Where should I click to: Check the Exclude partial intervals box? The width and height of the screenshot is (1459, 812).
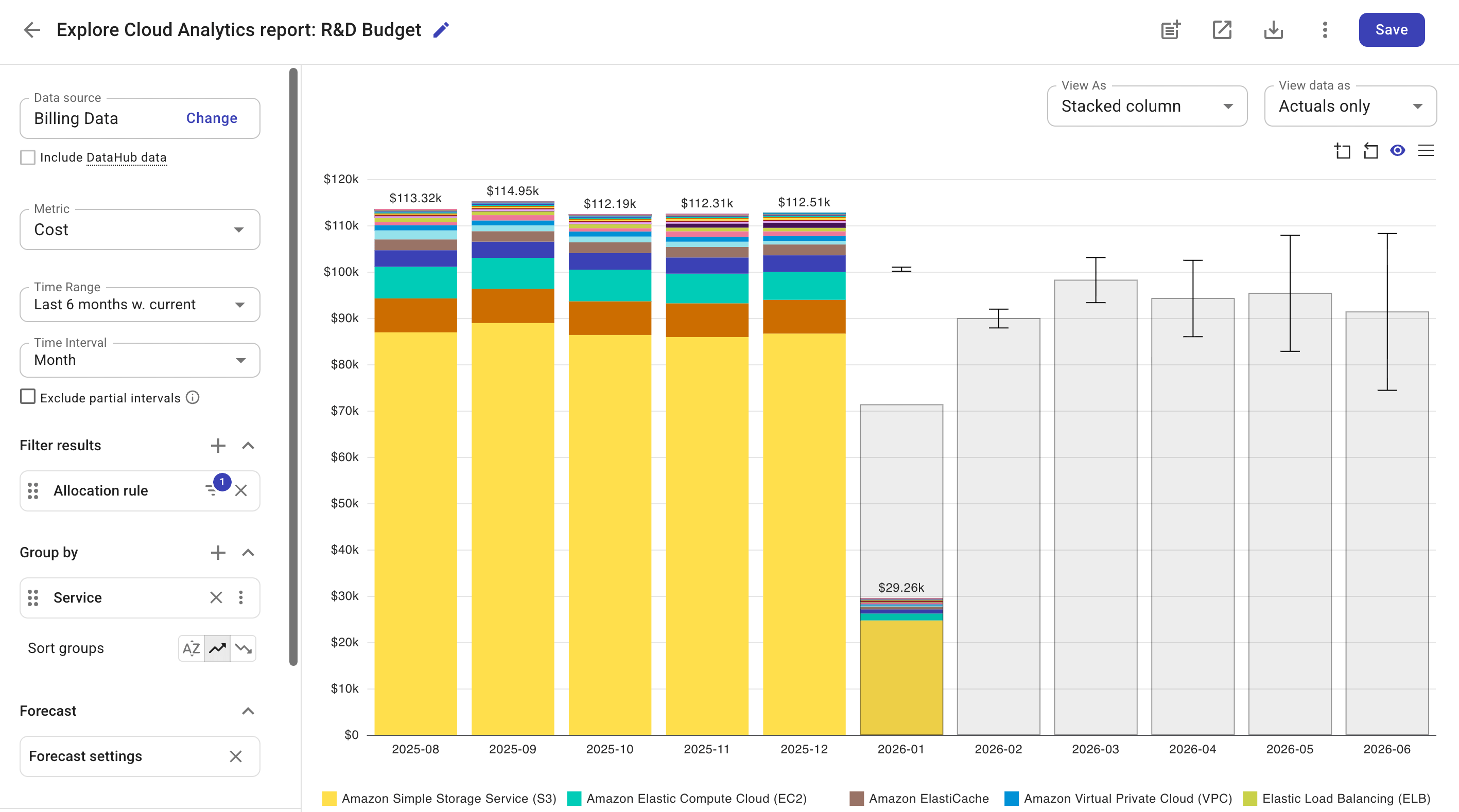[28, 396]
